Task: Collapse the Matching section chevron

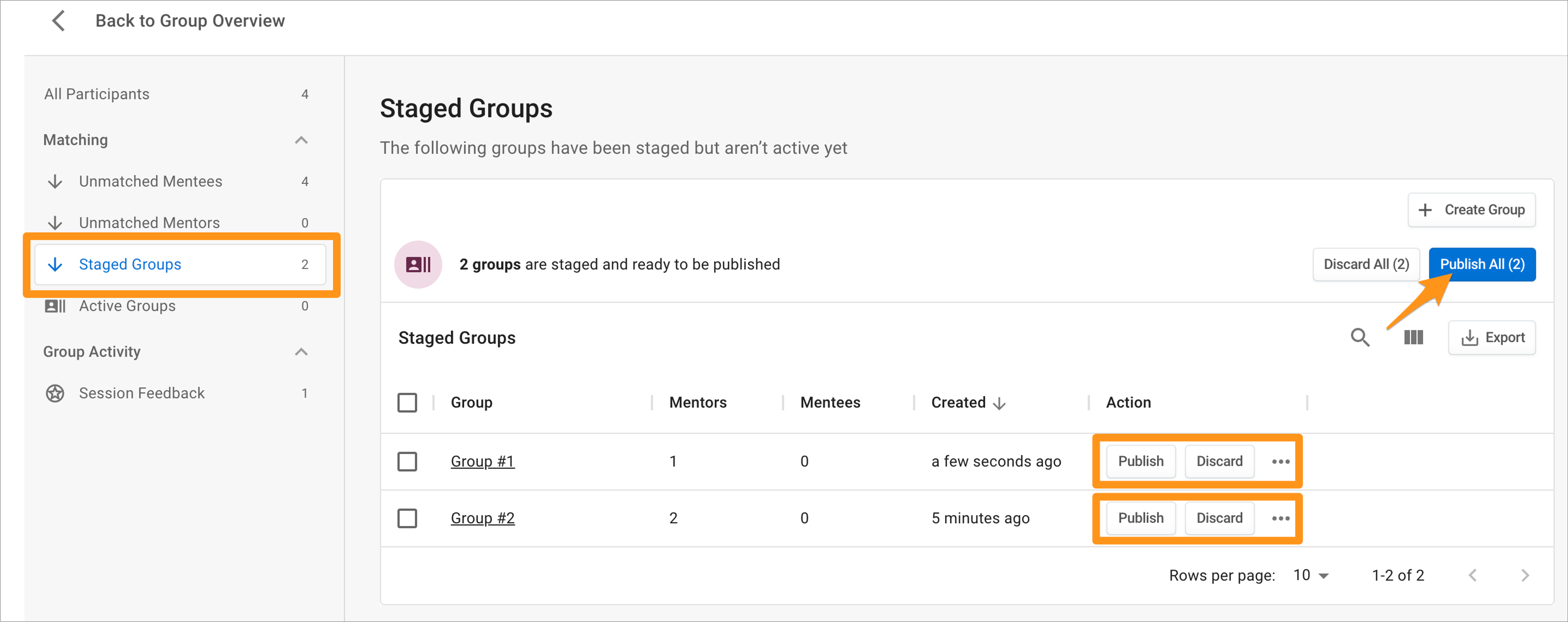Action: click(301, 140)
